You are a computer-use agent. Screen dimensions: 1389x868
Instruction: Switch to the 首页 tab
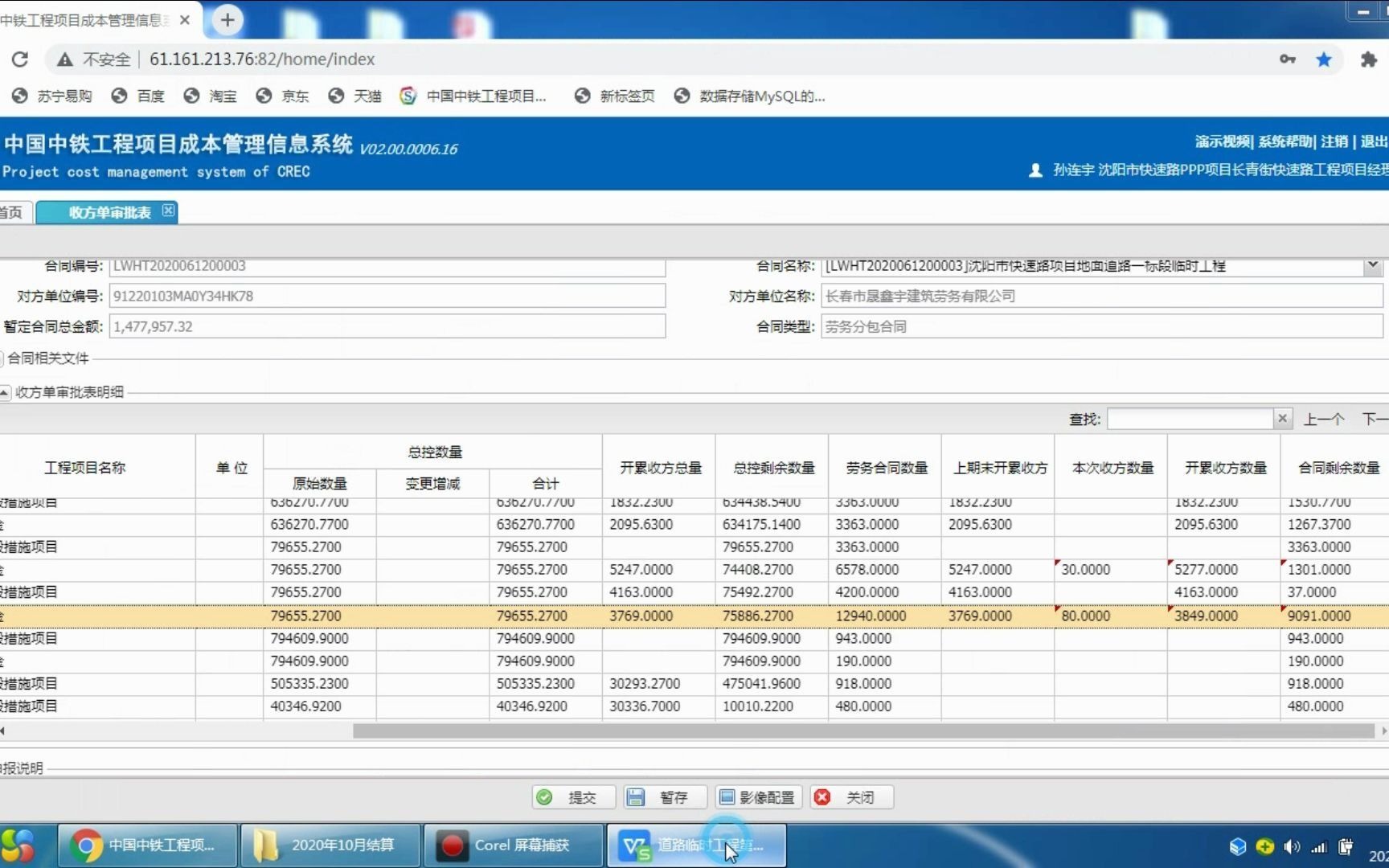13,212
